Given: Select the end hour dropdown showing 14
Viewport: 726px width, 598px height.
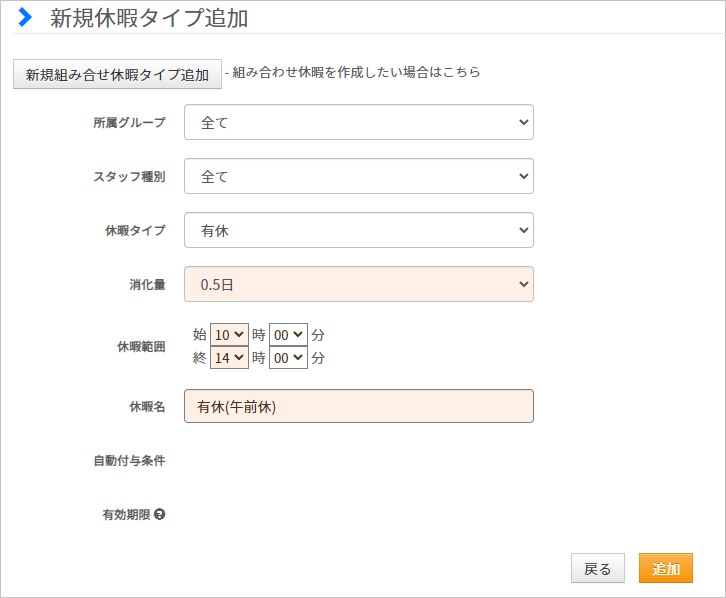Looking at the screenshot, I should (229, 358).
